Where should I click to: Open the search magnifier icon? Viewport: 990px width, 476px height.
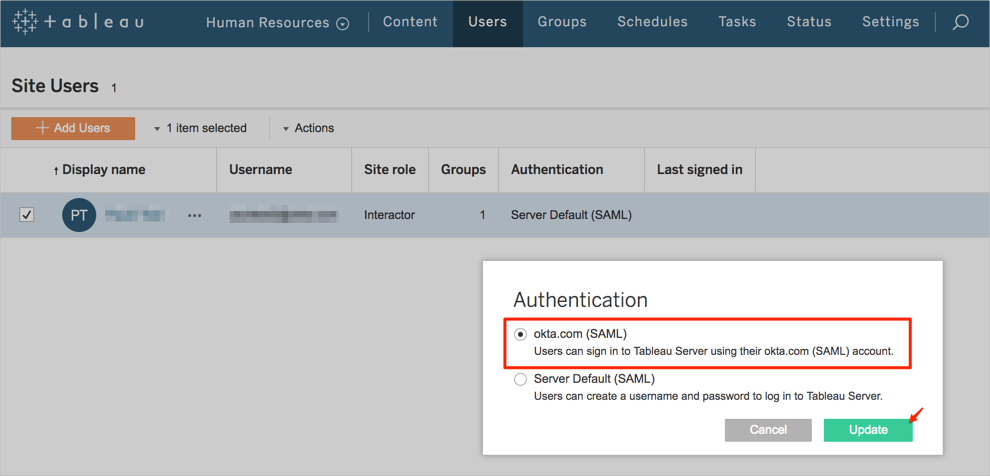point(960,22)
